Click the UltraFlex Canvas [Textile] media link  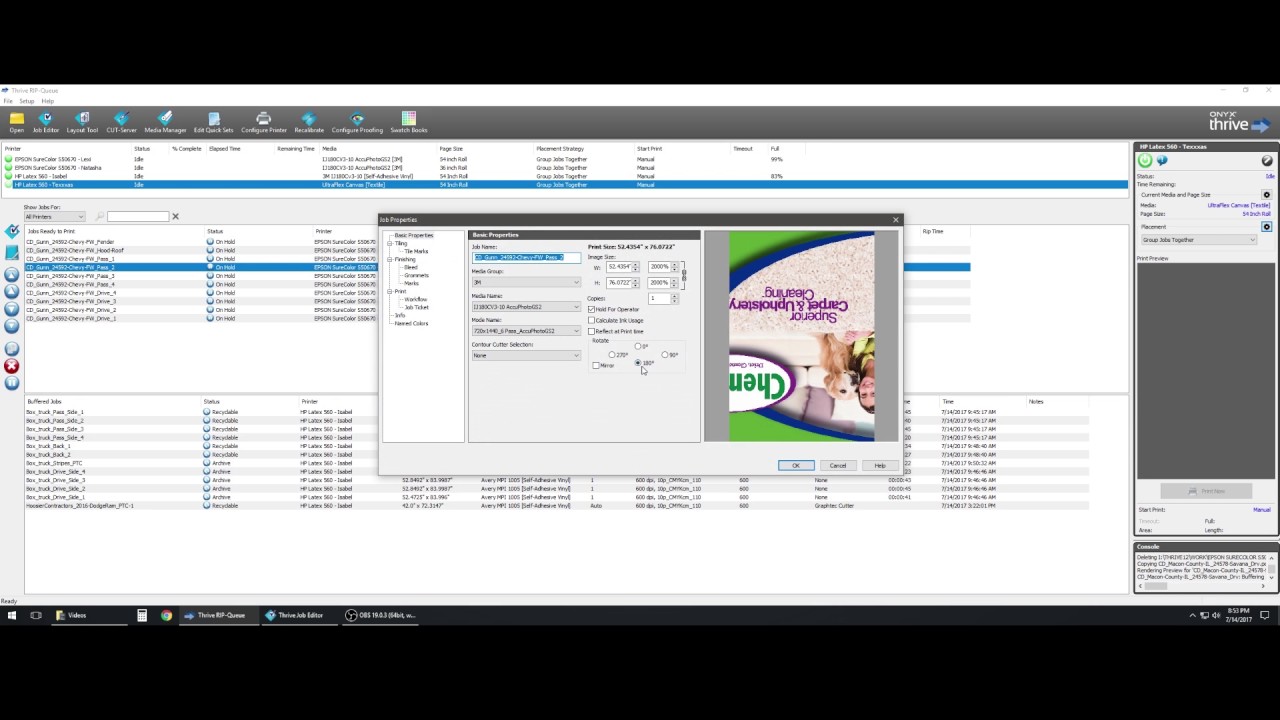(1238, 205)
